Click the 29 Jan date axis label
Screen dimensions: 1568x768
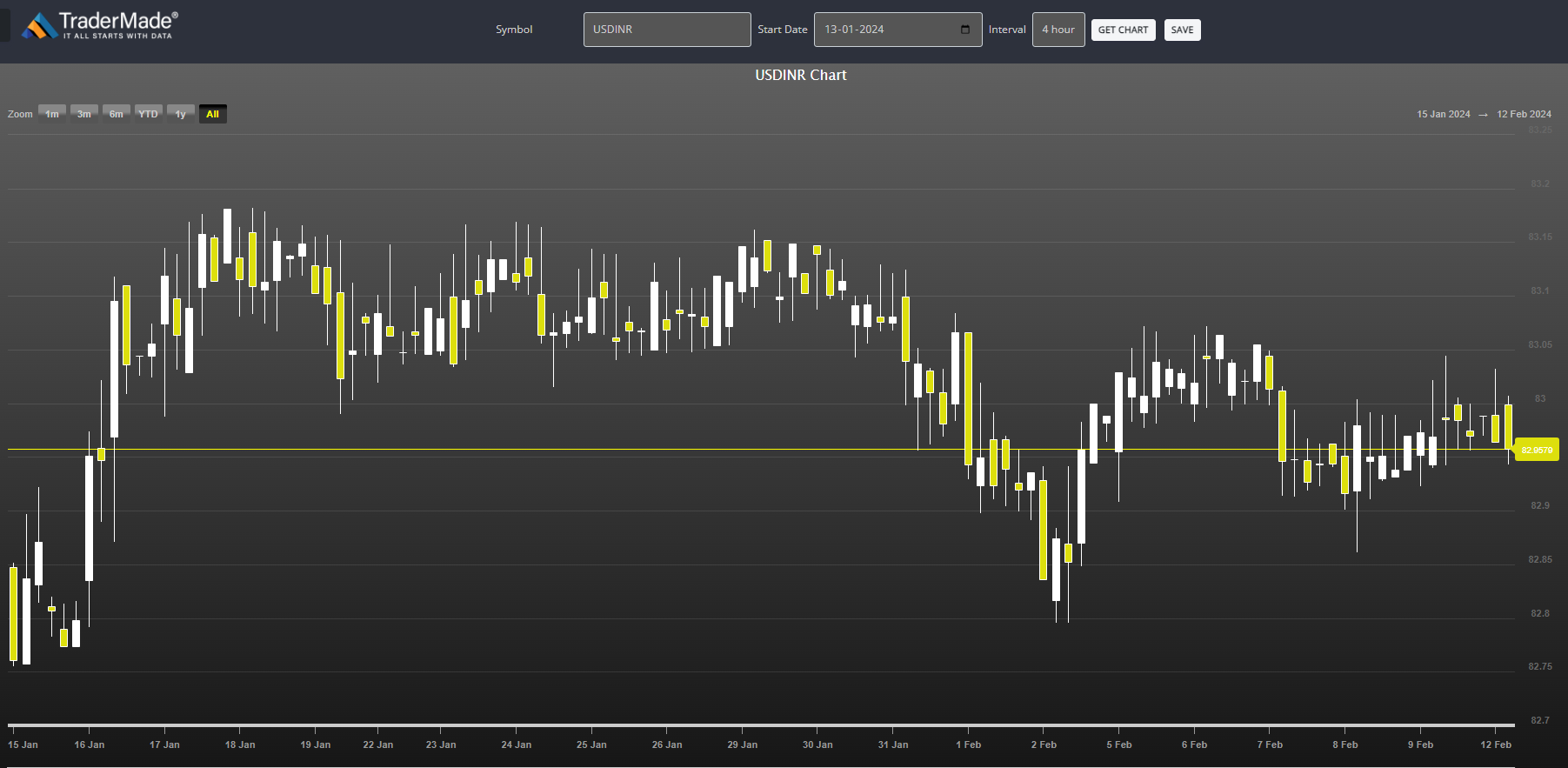click(x=742, y=745)
